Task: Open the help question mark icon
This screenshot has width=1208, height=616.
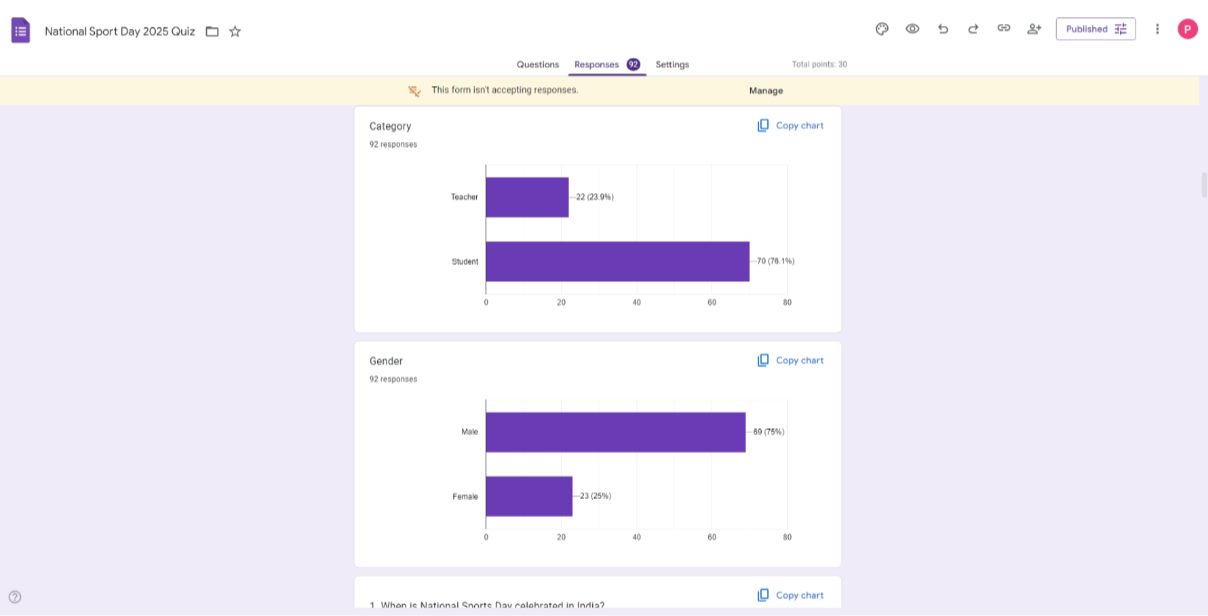Action: pyautogui.click(x=15, y=597)
